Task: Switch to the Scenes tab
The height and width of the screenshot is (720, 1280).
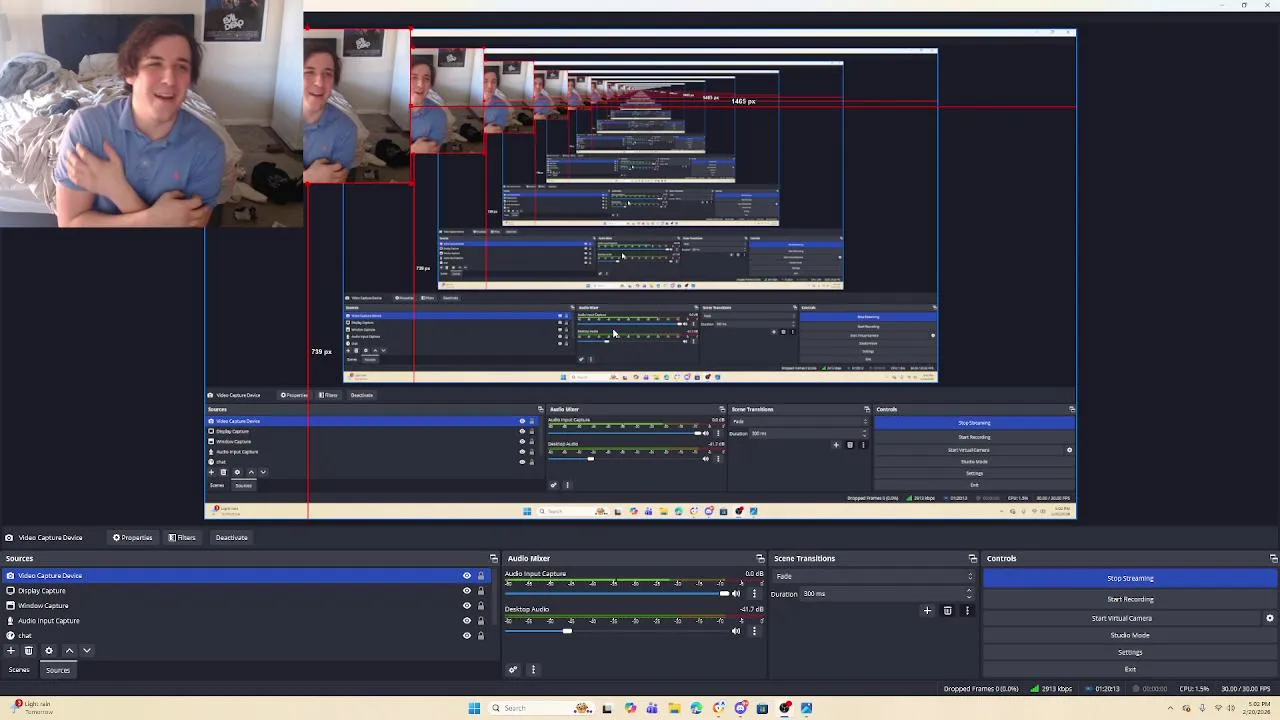Action: pos(19,670)
